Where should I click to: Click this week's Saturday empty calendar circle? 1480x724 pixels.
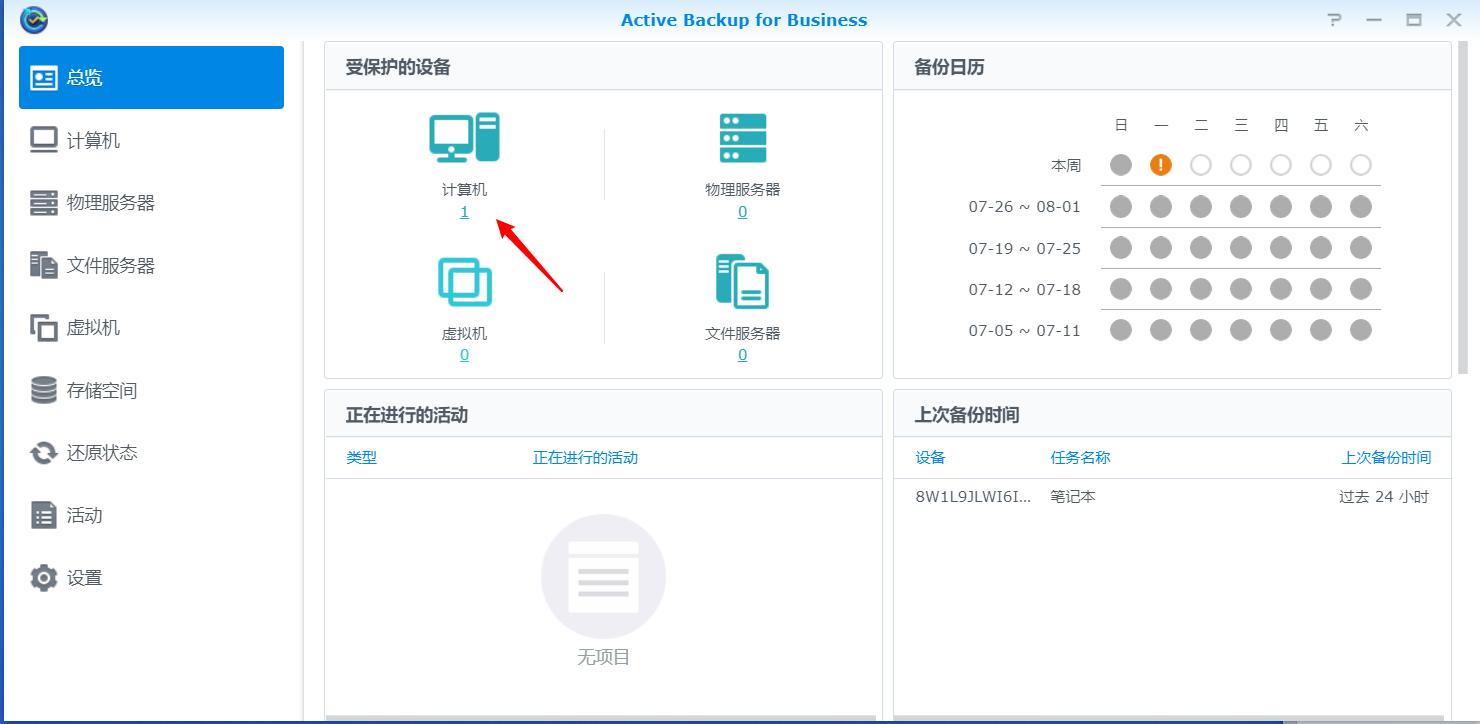click(x=1361, y=165)
